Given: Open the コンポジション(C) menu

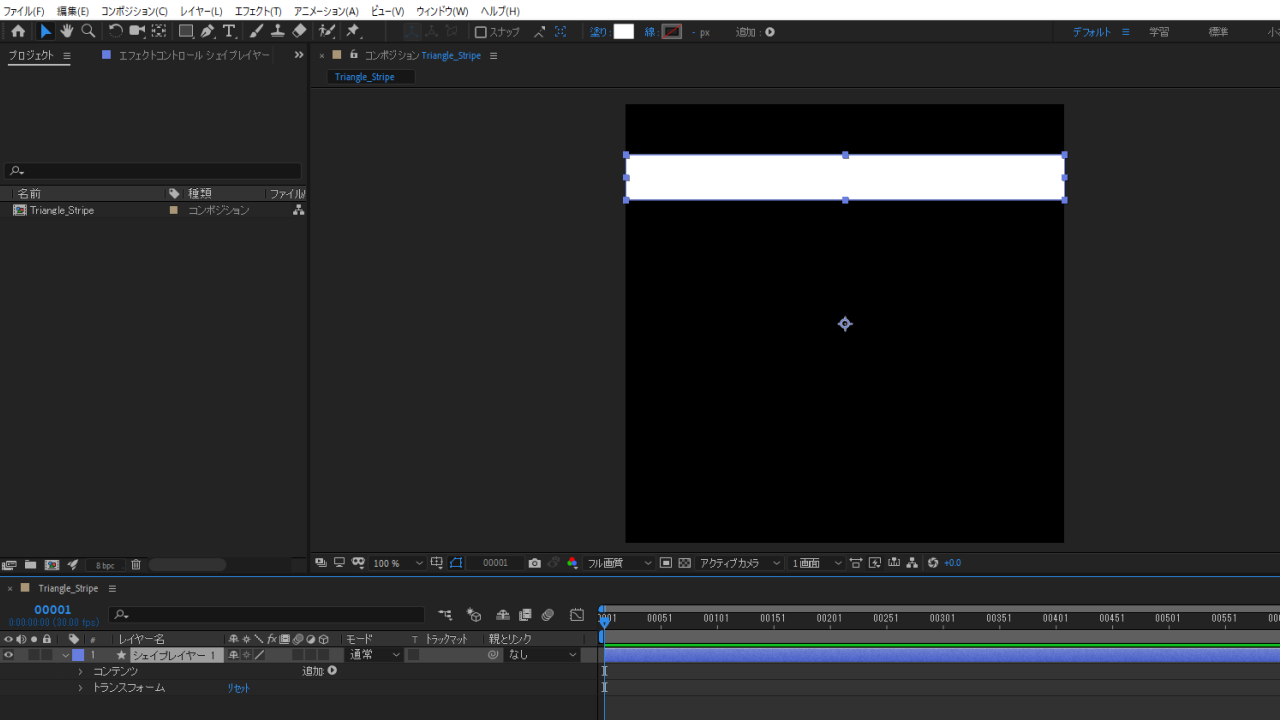Looking at the screenshot, I should (134, 11).
